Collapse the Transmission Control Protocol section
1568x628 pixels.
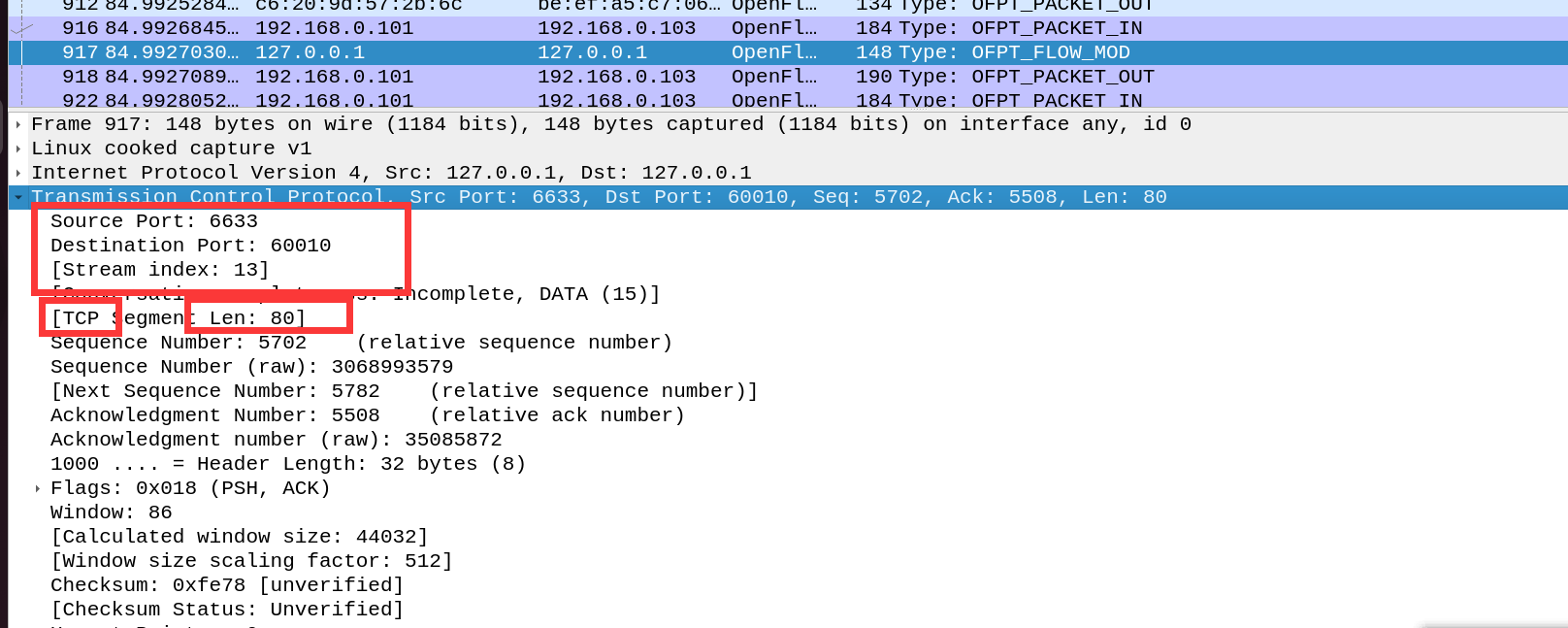(18, 197)
